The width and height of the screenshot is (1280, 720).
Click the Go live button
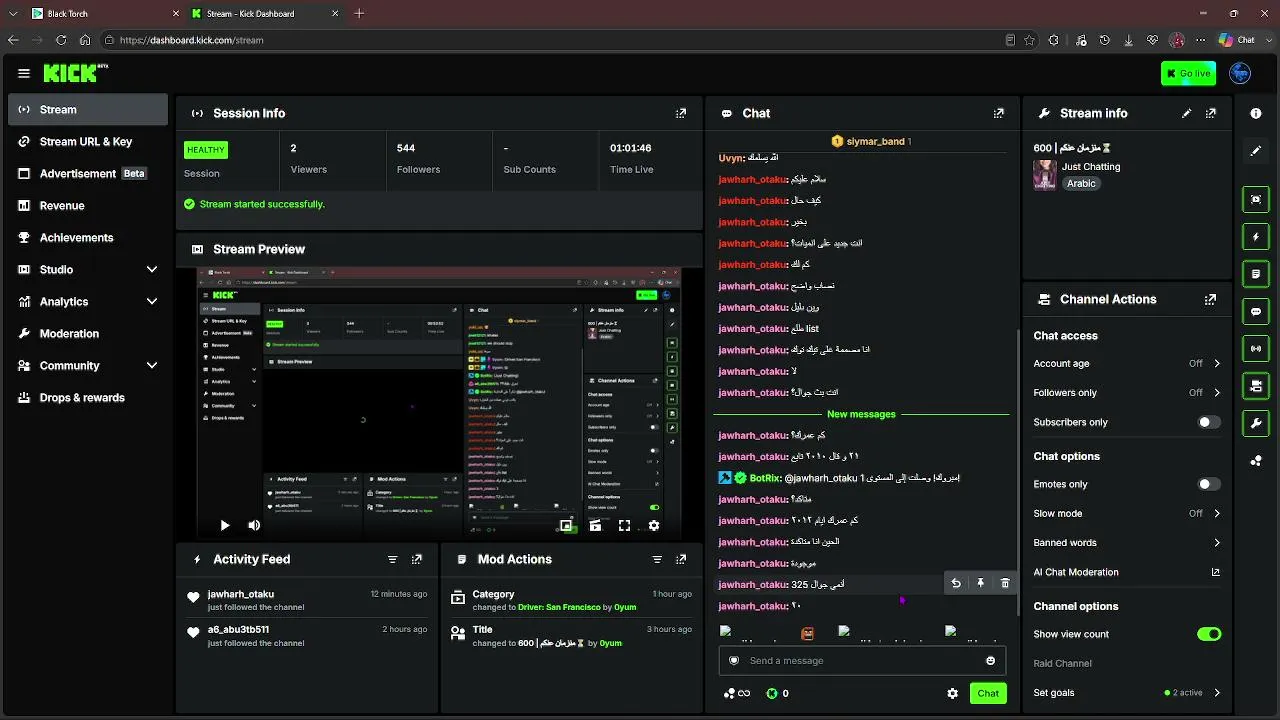(1188, 73)
